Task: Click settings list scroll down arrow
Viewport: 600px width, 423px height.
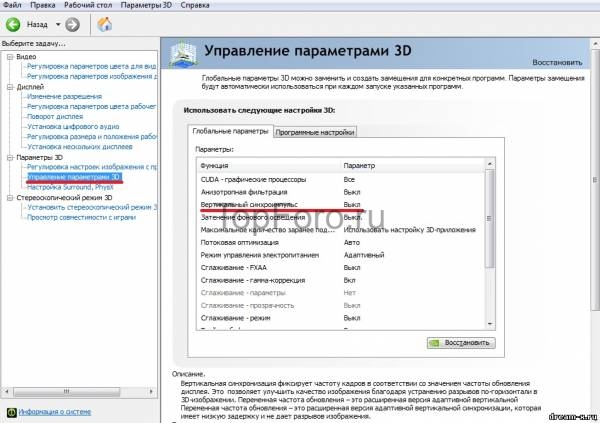Action: (x=490, y=324)
